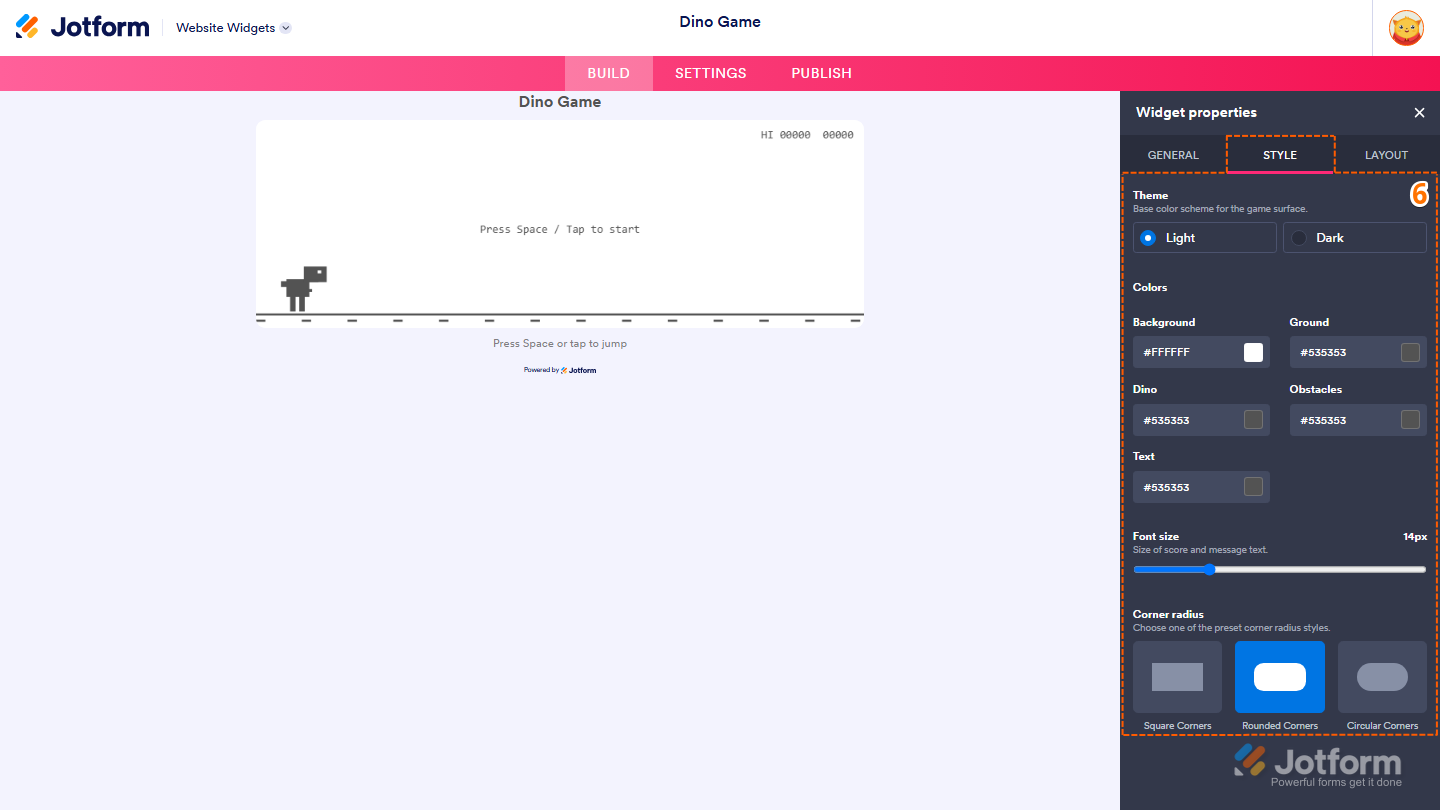Open the user avatar menu
The width and height of the screenshot is (1440, 810).
pos(1407,27)
